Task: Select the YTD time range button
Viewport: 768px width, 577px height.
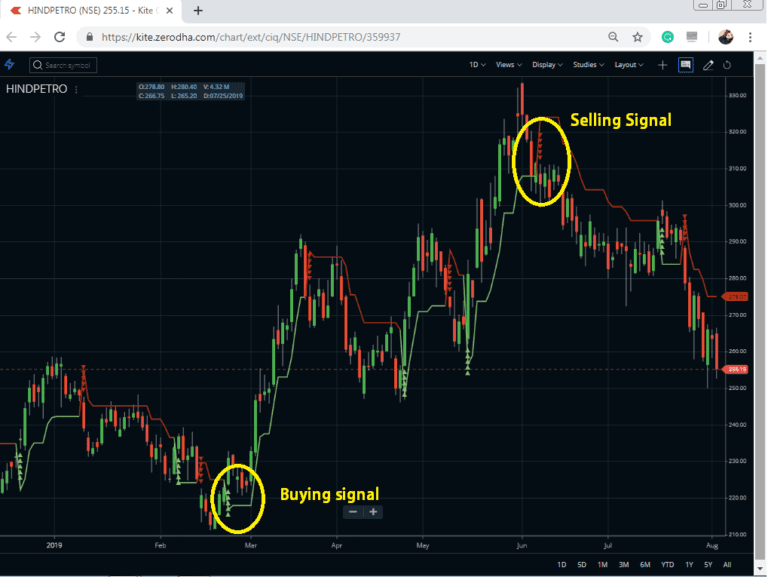Action: [x=667, y=564]
